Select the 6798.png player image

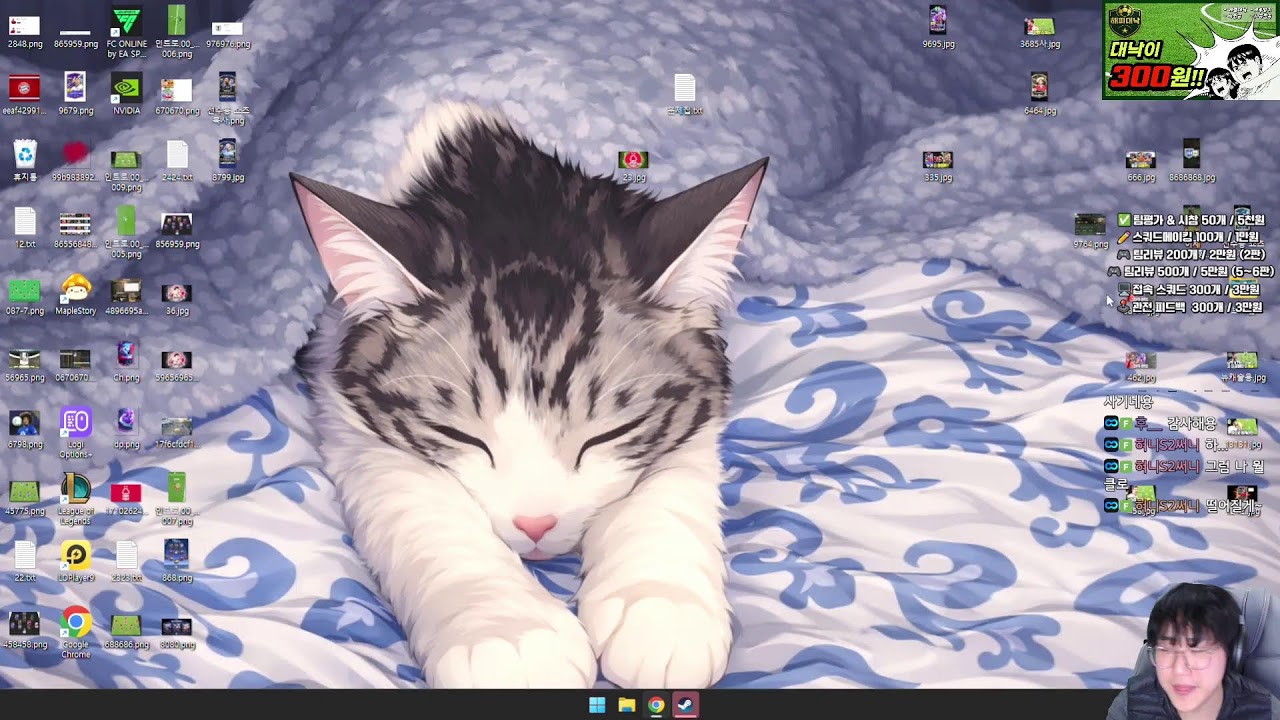pos(25,424)
